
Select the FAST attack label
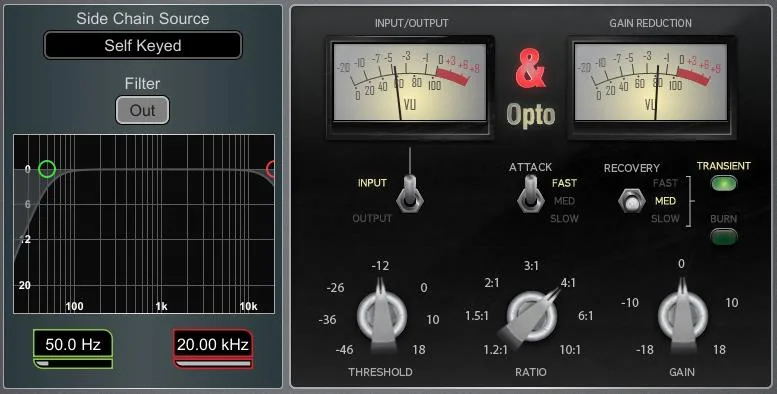coord(564,183)
